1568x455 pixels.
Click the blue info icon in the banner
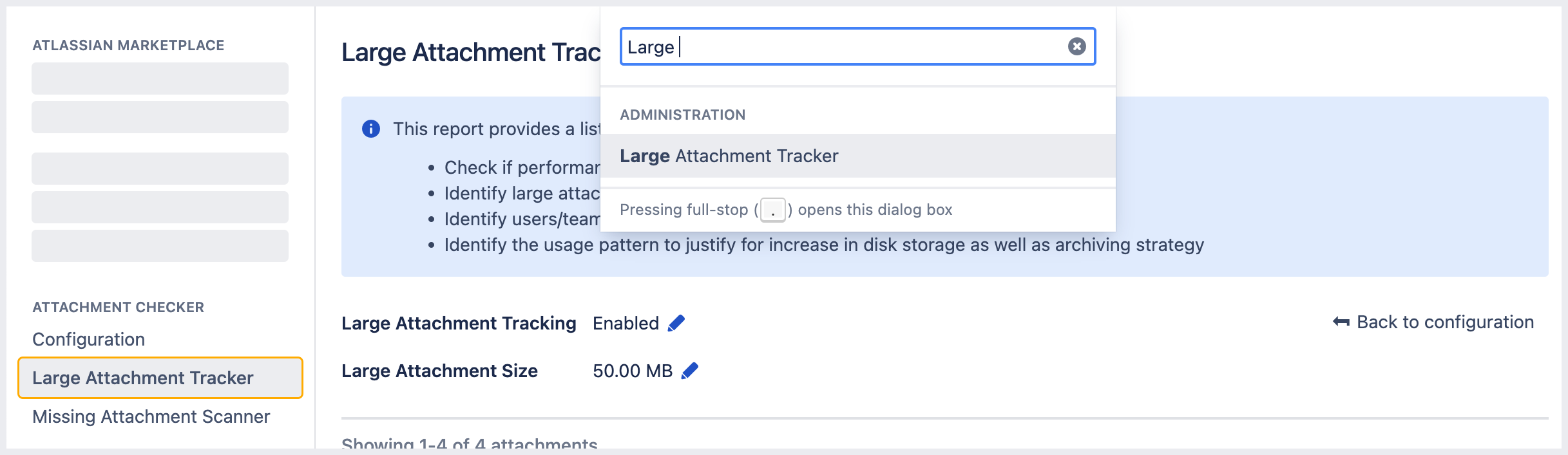[371, 129]
